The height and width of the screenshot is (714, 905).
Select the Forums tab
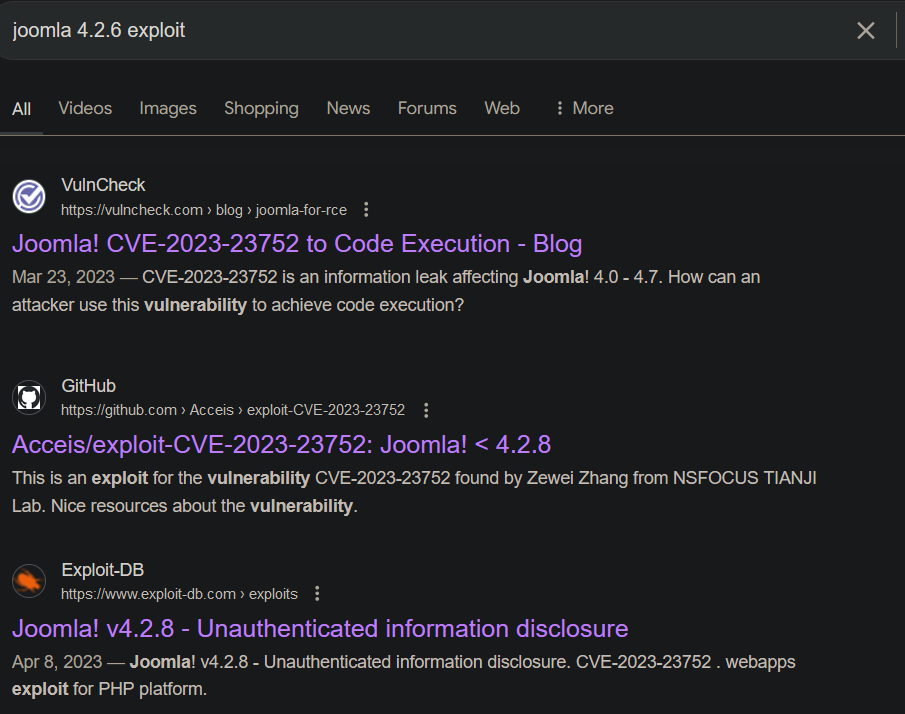[427, 108]
